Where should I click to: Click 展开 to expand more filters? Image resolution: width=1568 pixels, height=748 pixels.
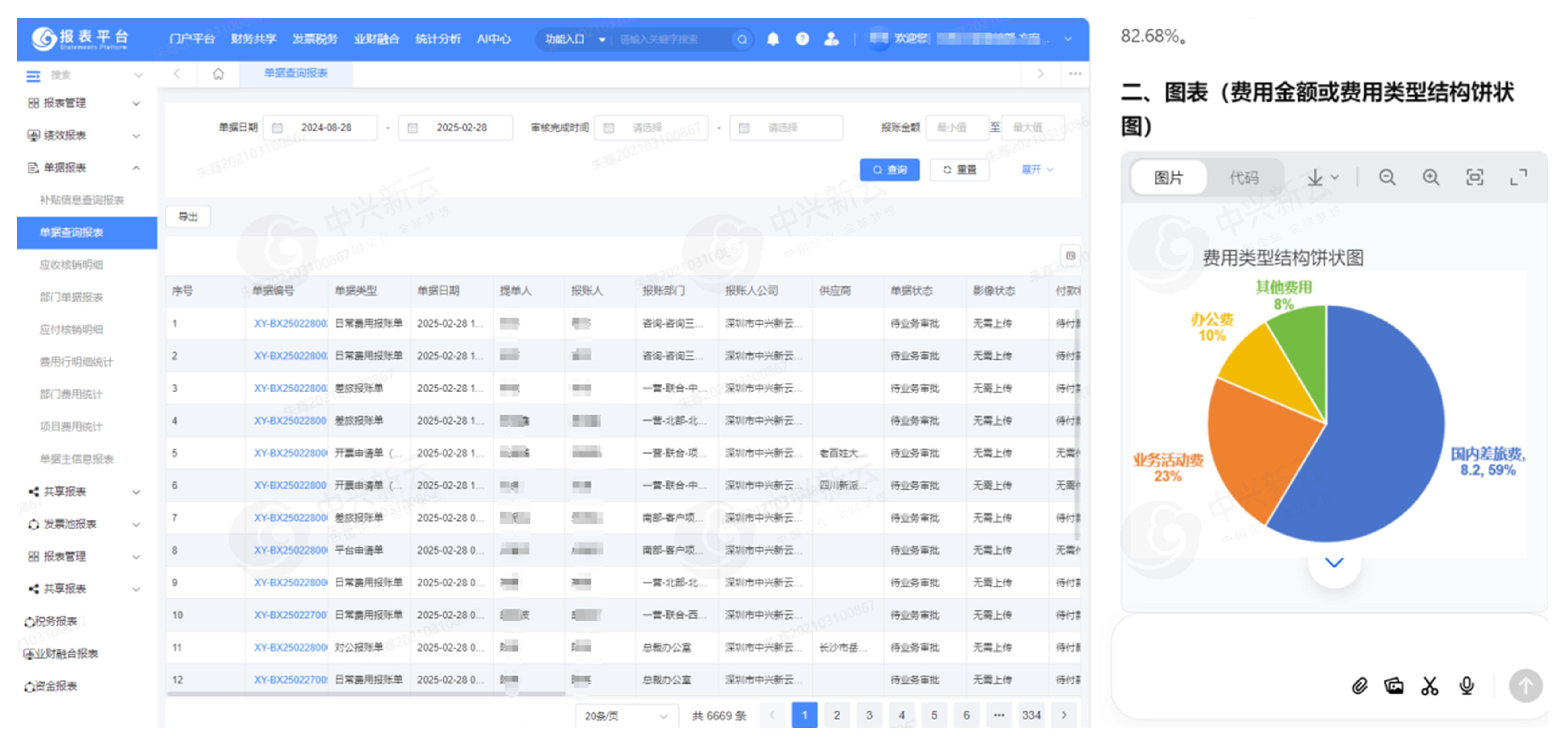click(x=1037, y=169)
